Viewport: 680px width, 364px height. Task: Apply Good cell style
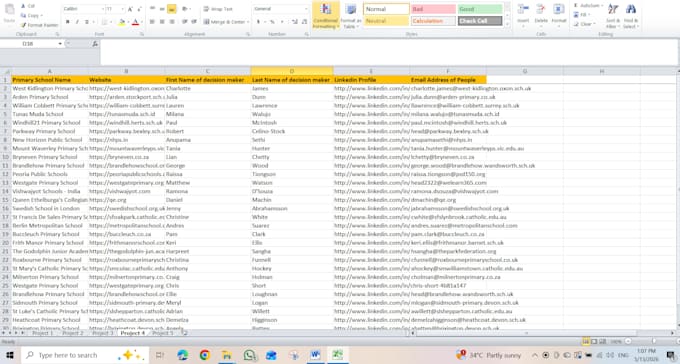[x=480, y=9]
